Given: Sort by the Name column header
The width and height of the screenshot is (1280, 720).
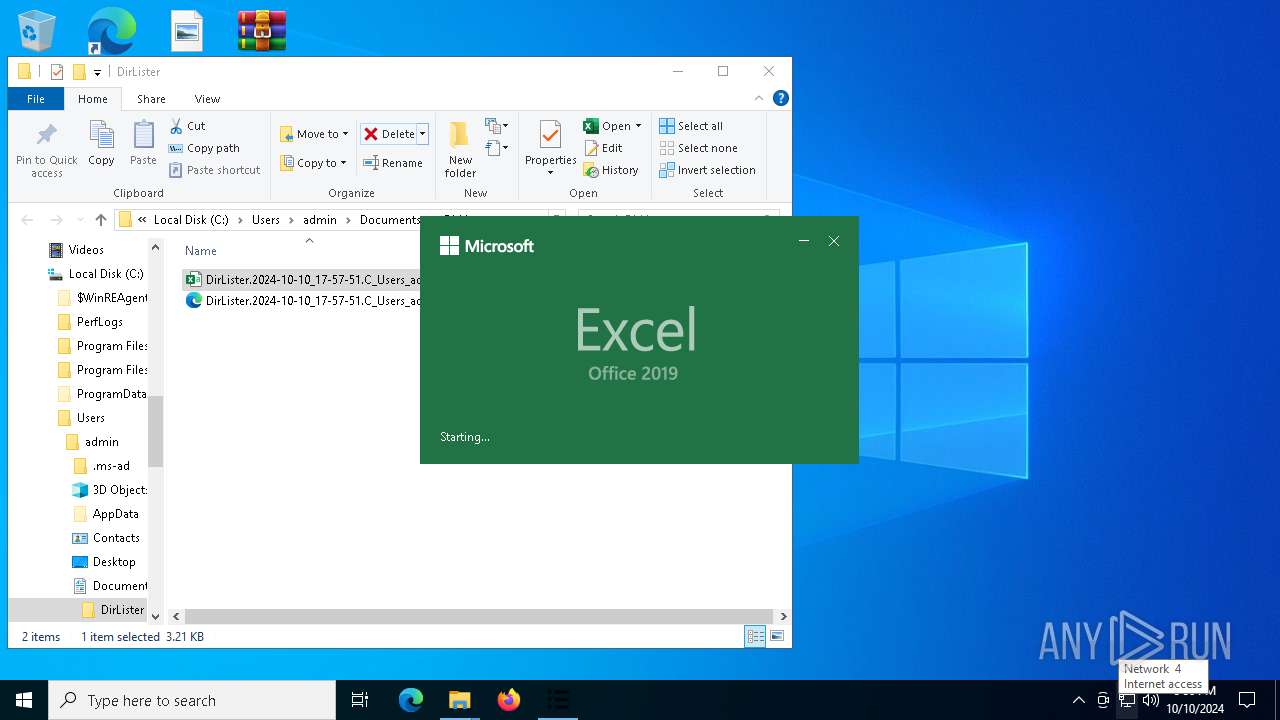Looking at the screenshot, I should (200, 251).
